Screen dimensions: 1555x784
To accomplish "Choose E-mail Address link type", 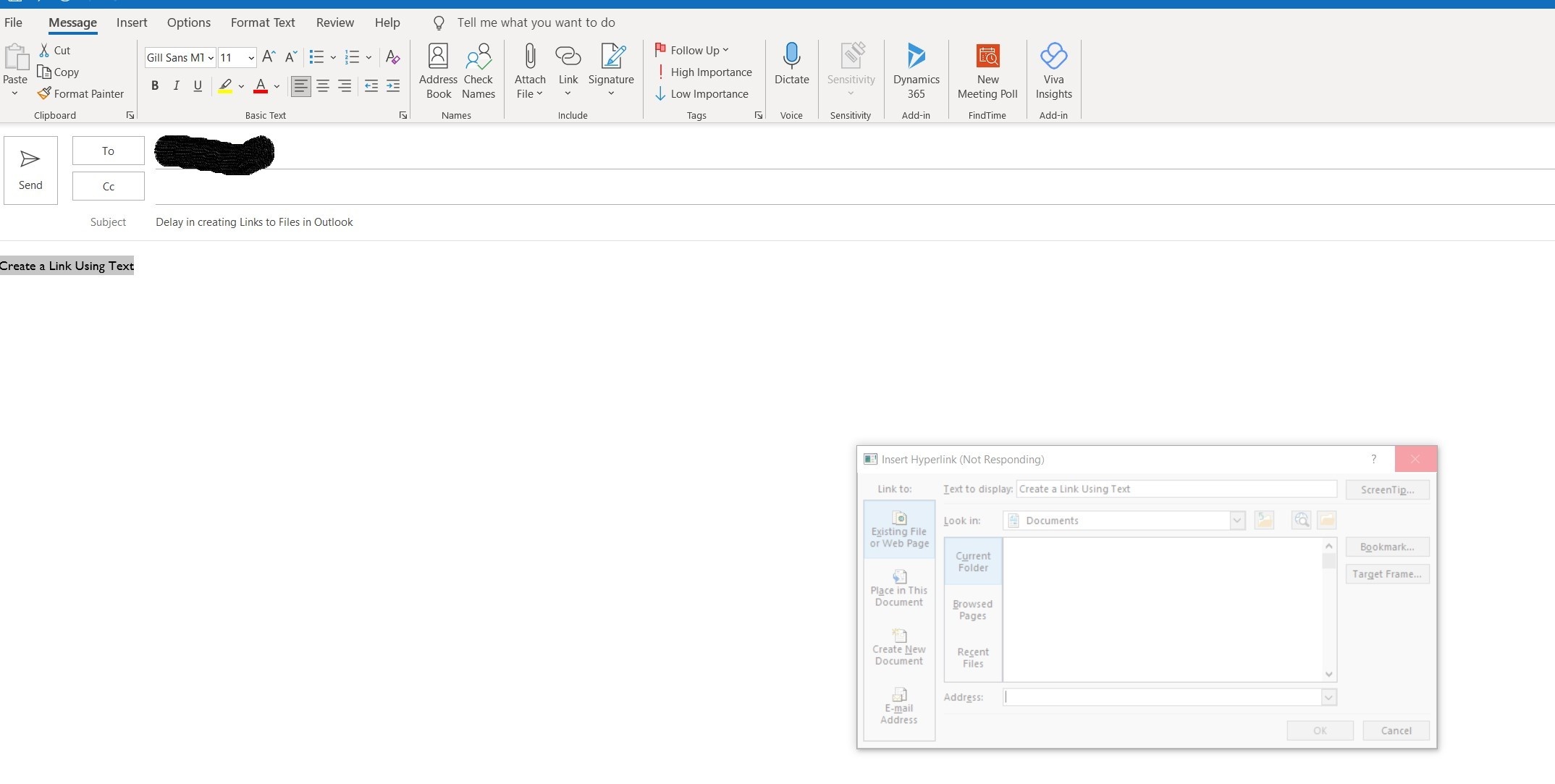I will click(x=899, y=706).
